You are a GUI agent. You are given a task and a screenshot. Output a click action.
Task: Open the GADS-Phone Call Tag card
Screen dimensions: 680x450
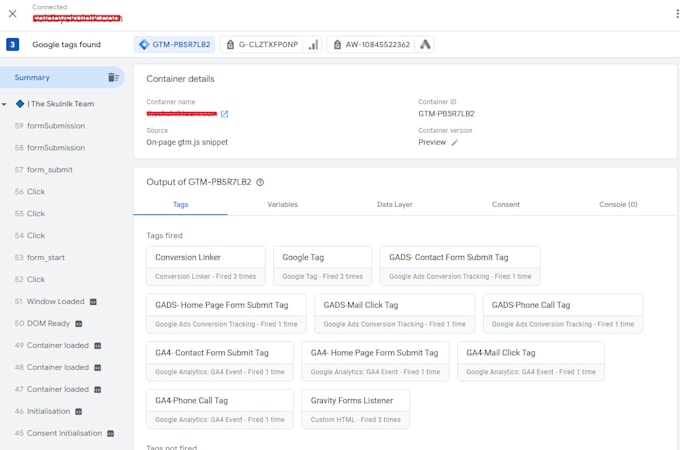tap(563, 313)
